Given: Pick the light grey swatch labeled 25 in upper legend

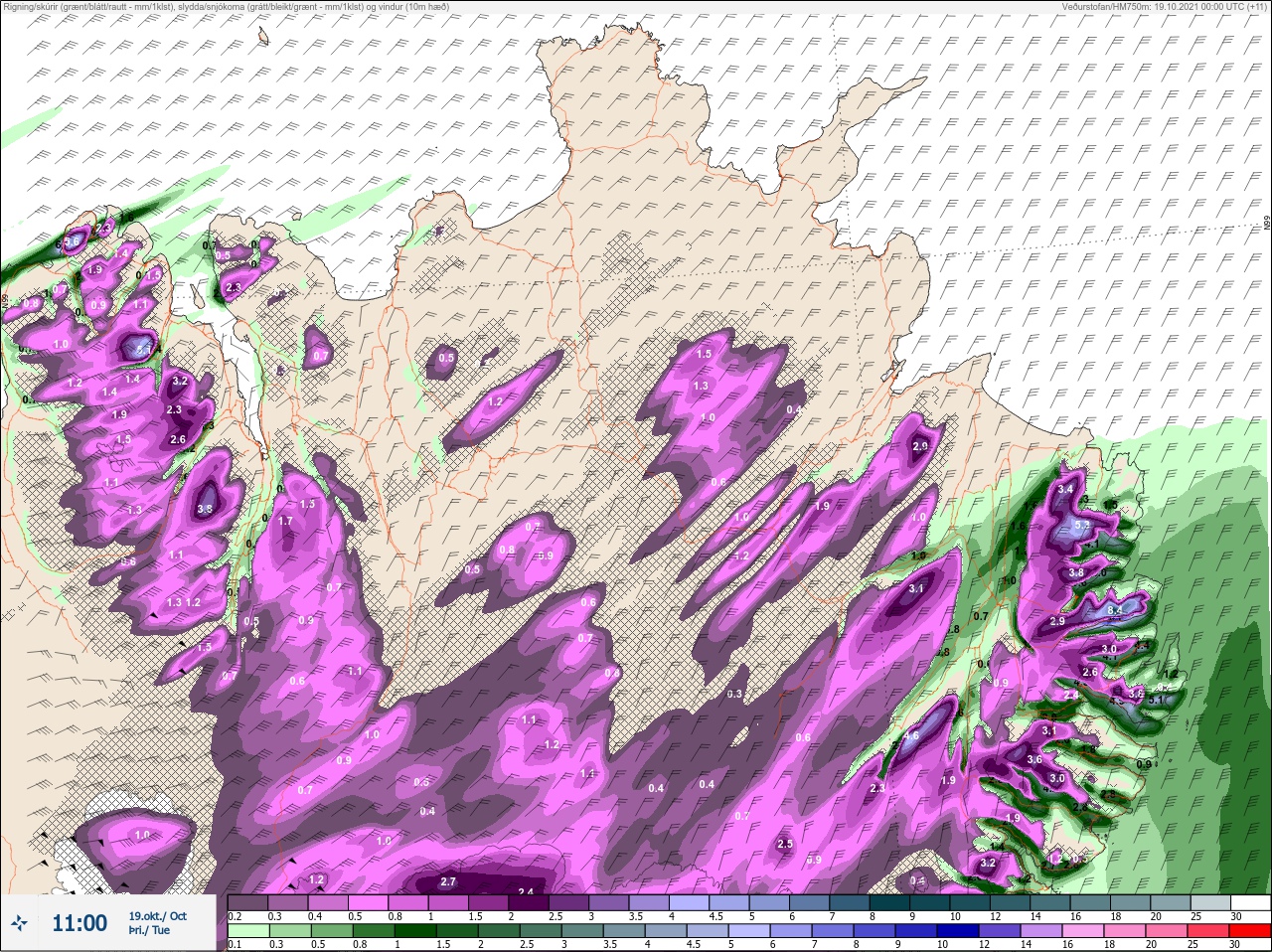Looking at the screenshot, I should tap(1208, 903).
